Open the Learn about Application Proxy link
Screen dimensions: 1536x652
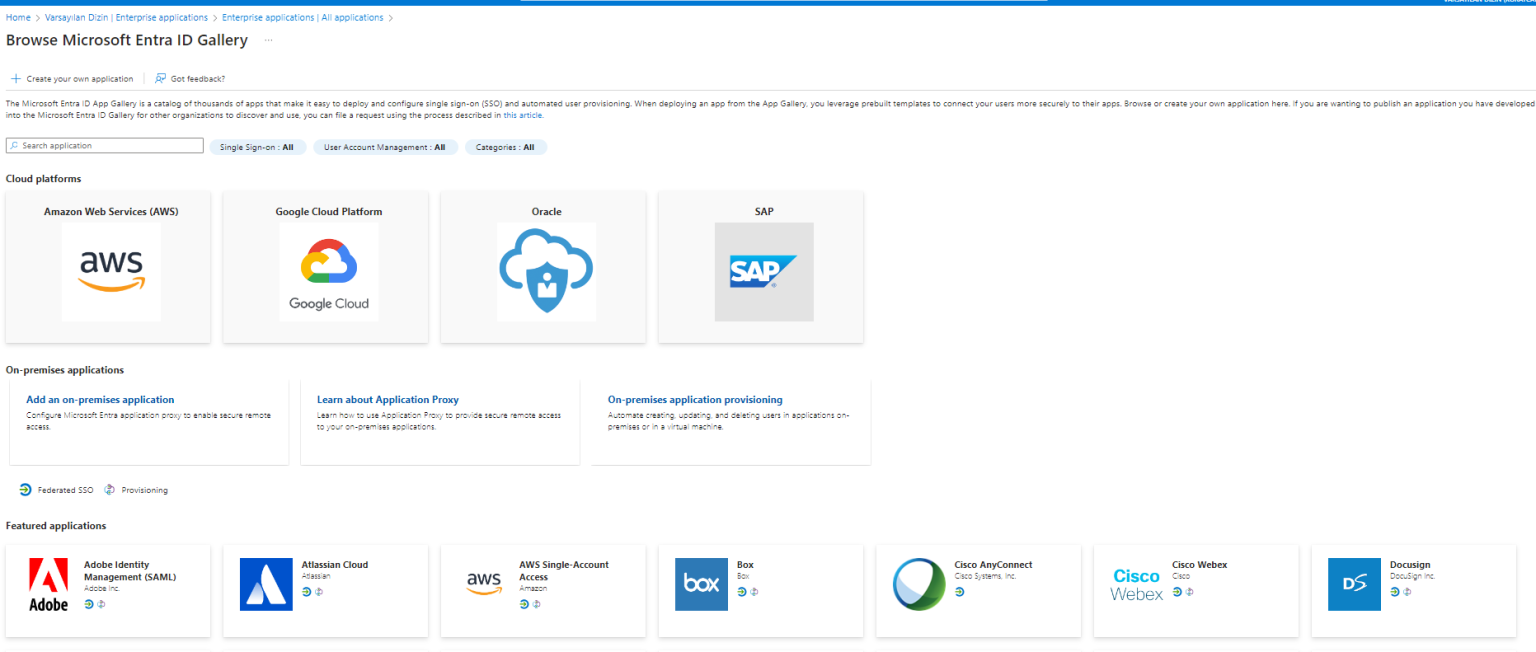point(387,399)
